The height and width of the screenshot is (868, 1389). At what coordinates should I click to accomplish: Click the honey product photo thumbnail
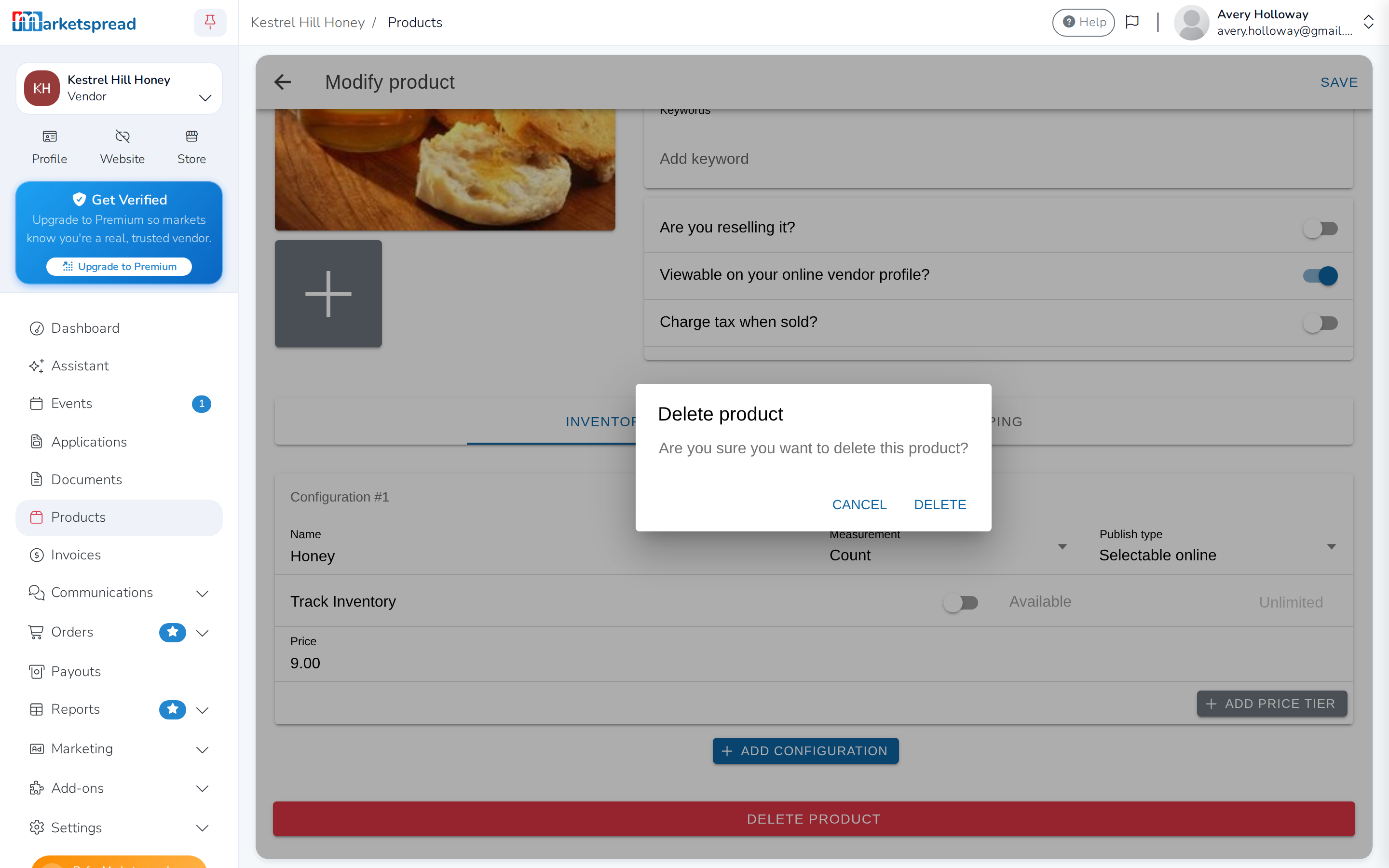[x=445, y=170]
